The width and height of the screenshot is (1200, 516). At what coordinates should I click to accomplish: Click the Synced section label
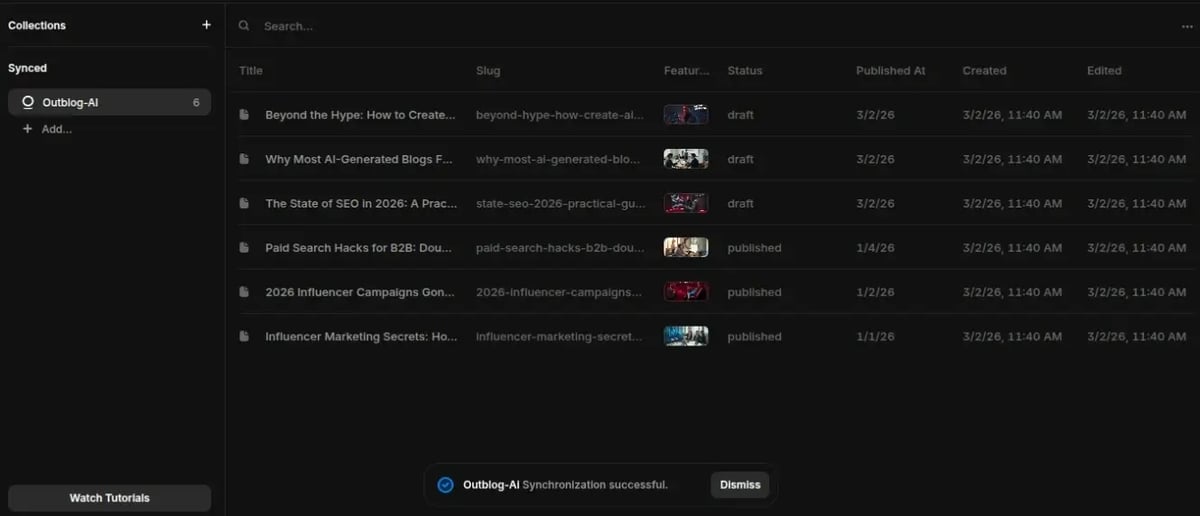tap(28, 68)
